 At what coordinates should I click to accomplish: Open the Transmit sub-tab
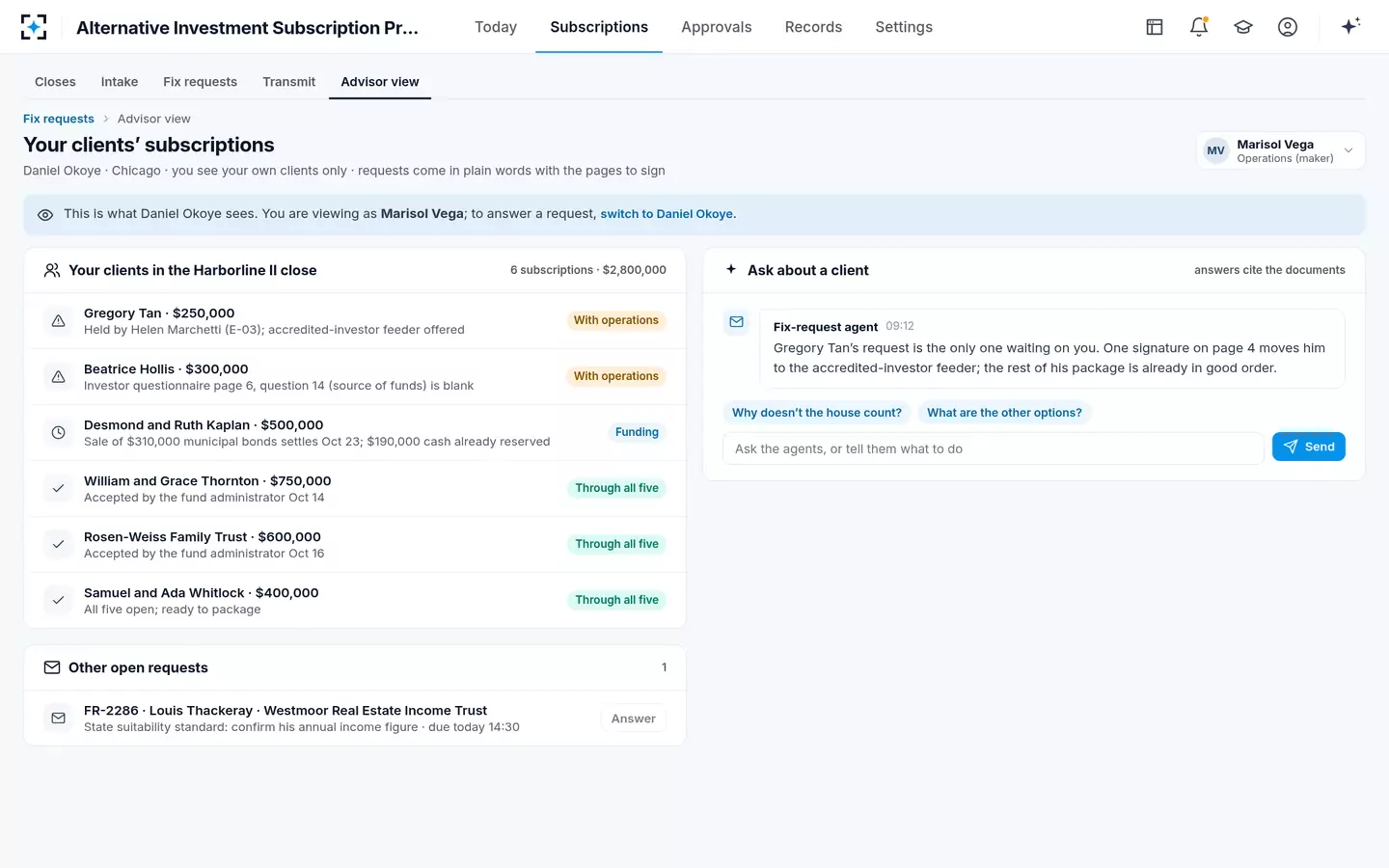pos(289,82)
